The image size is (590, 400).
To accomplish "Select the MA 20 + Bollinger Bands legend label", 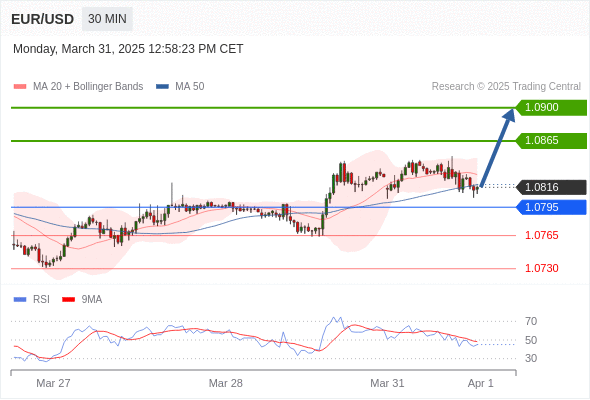I will [x=88, y=87].
